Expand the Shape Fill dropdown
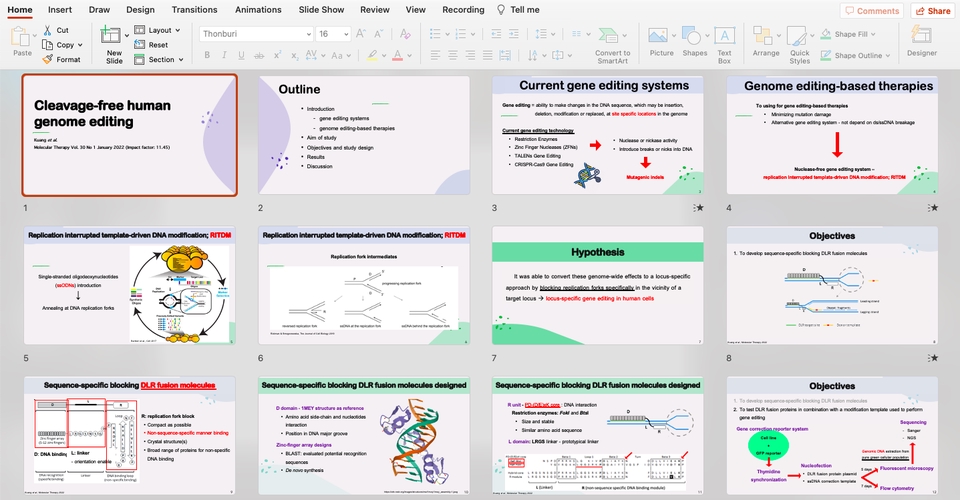The image size is (960, 500). pos(873,34)
